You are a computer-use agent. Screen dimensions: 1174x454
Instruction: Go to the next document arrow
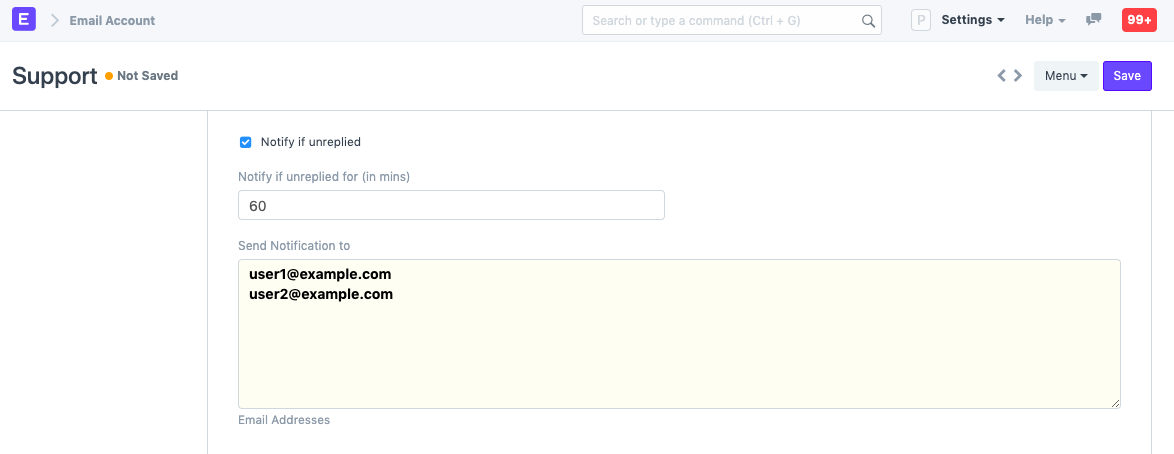click(1018, 76)
